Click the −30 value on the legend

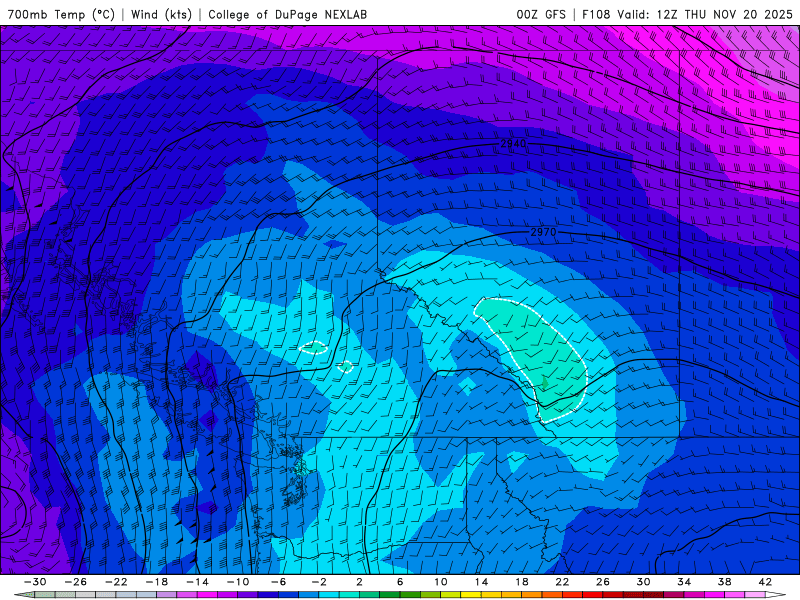pyautogui.click(x=35, y=582)
